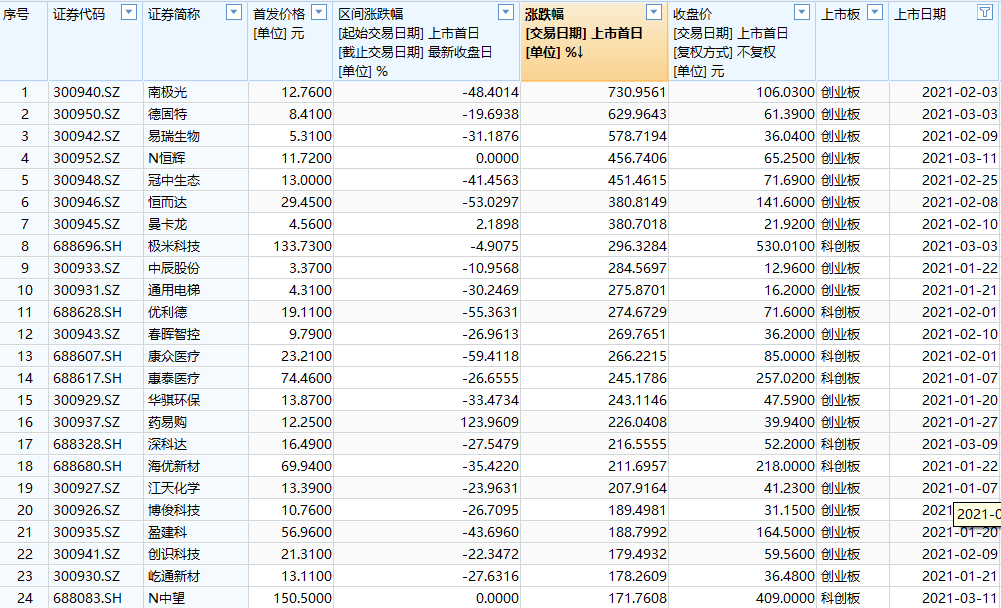
Task: Click listing date 2021-03-09 for 深科达
Action: [960, 445]
